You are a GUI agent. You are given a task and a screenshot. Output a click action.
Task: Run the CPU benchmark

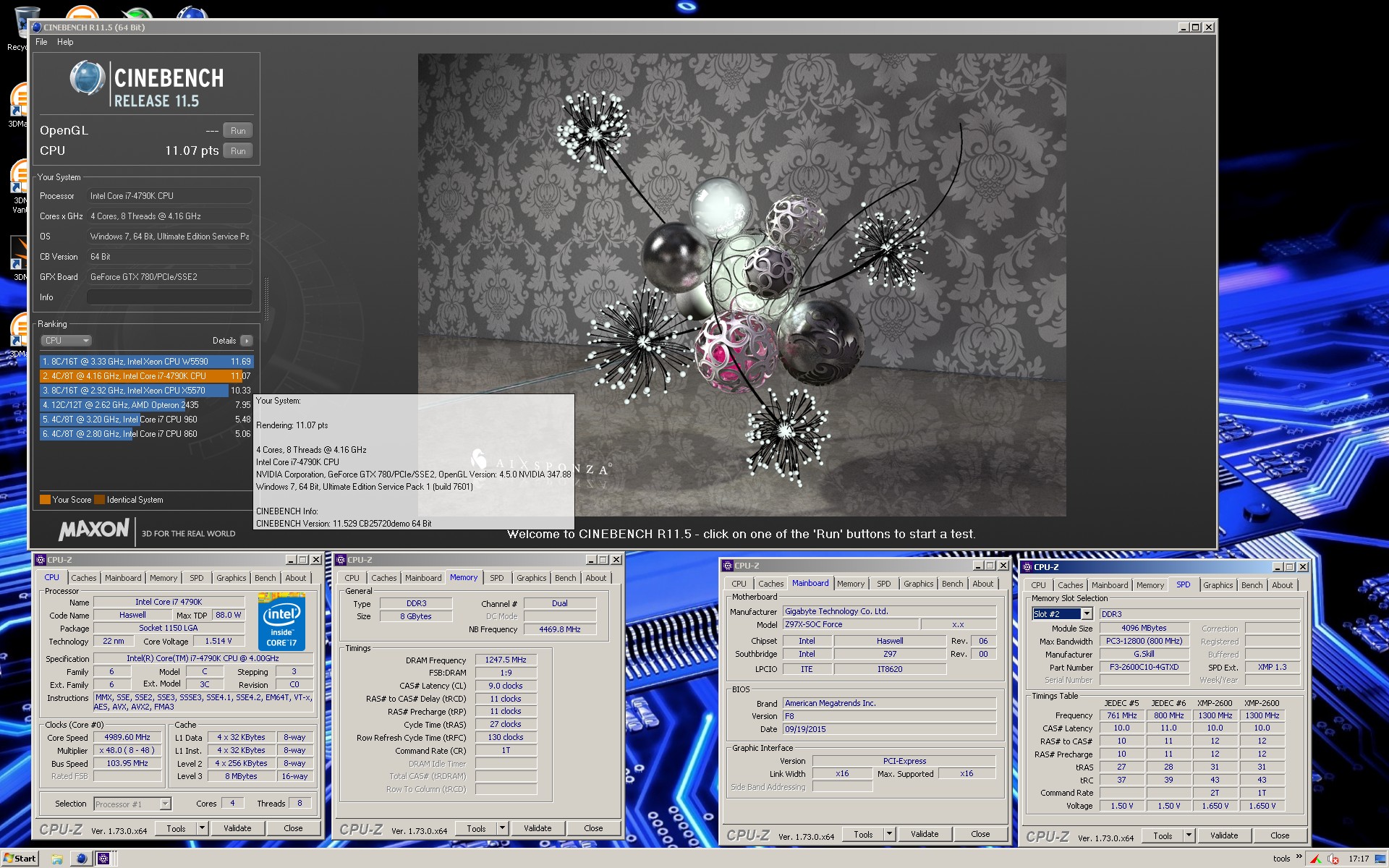(x=238, y=151)
